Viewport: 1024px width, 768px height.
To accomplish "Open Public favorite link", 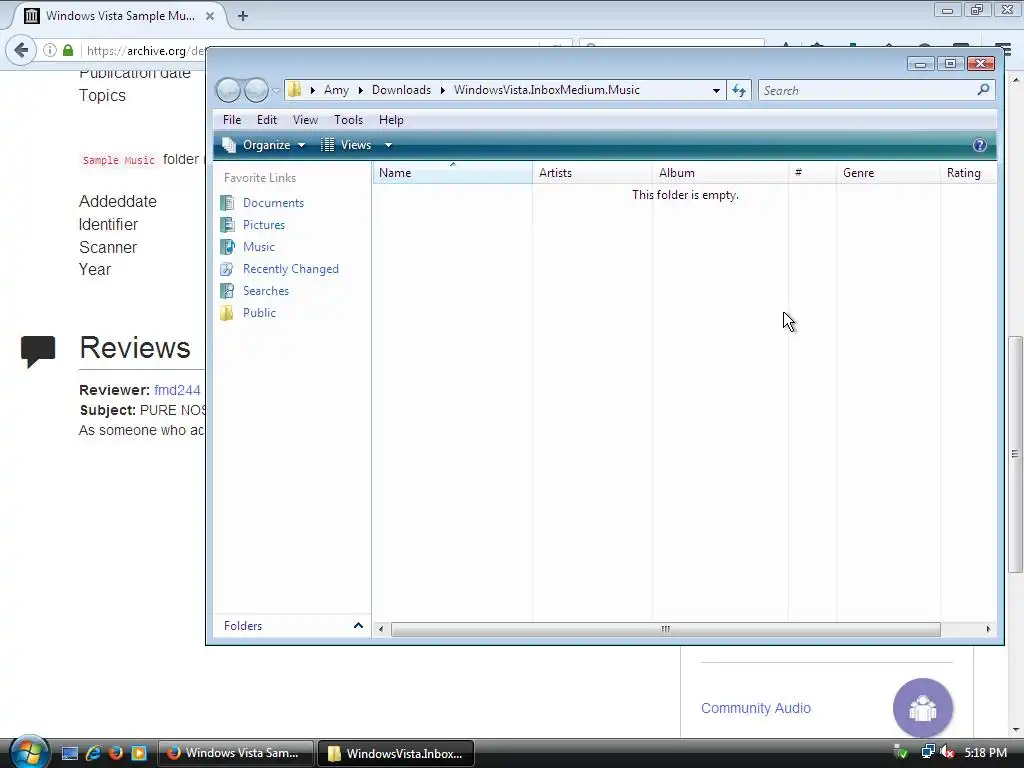I will pyautogui.click(x=259, y=313).
